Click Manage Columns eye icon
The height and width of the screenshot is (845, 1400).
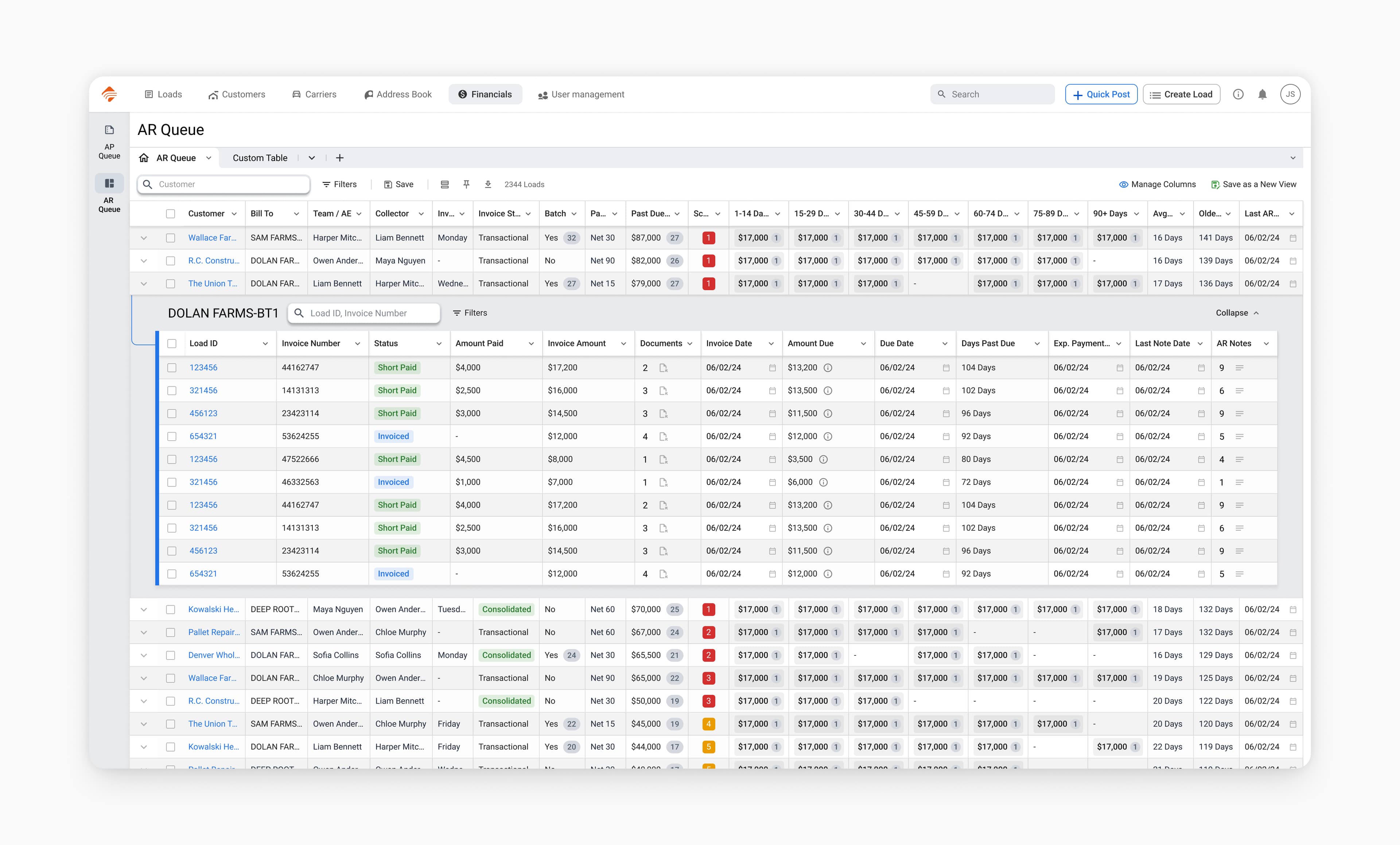[x=1123, y=185]
